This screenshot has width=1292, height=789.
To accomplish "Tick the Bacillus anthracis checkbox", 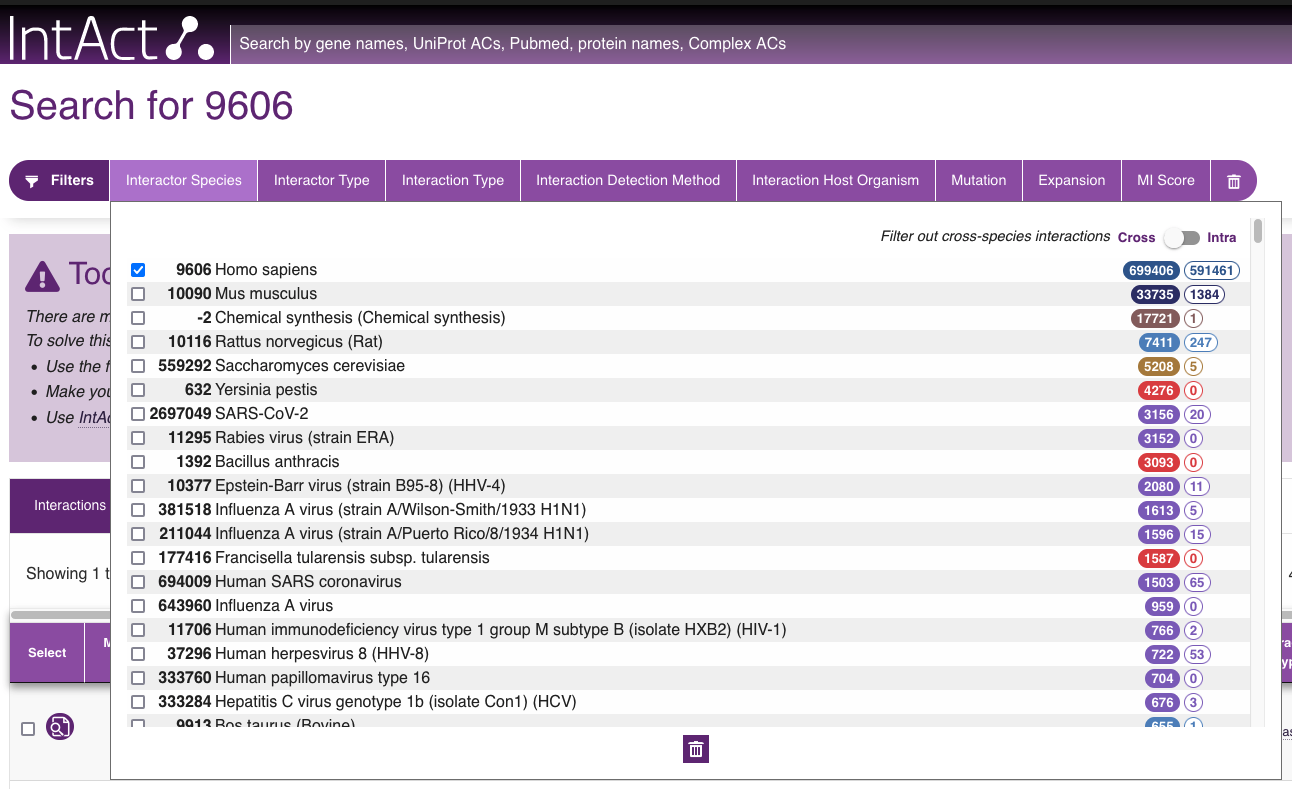I will (x=138, y=462).
